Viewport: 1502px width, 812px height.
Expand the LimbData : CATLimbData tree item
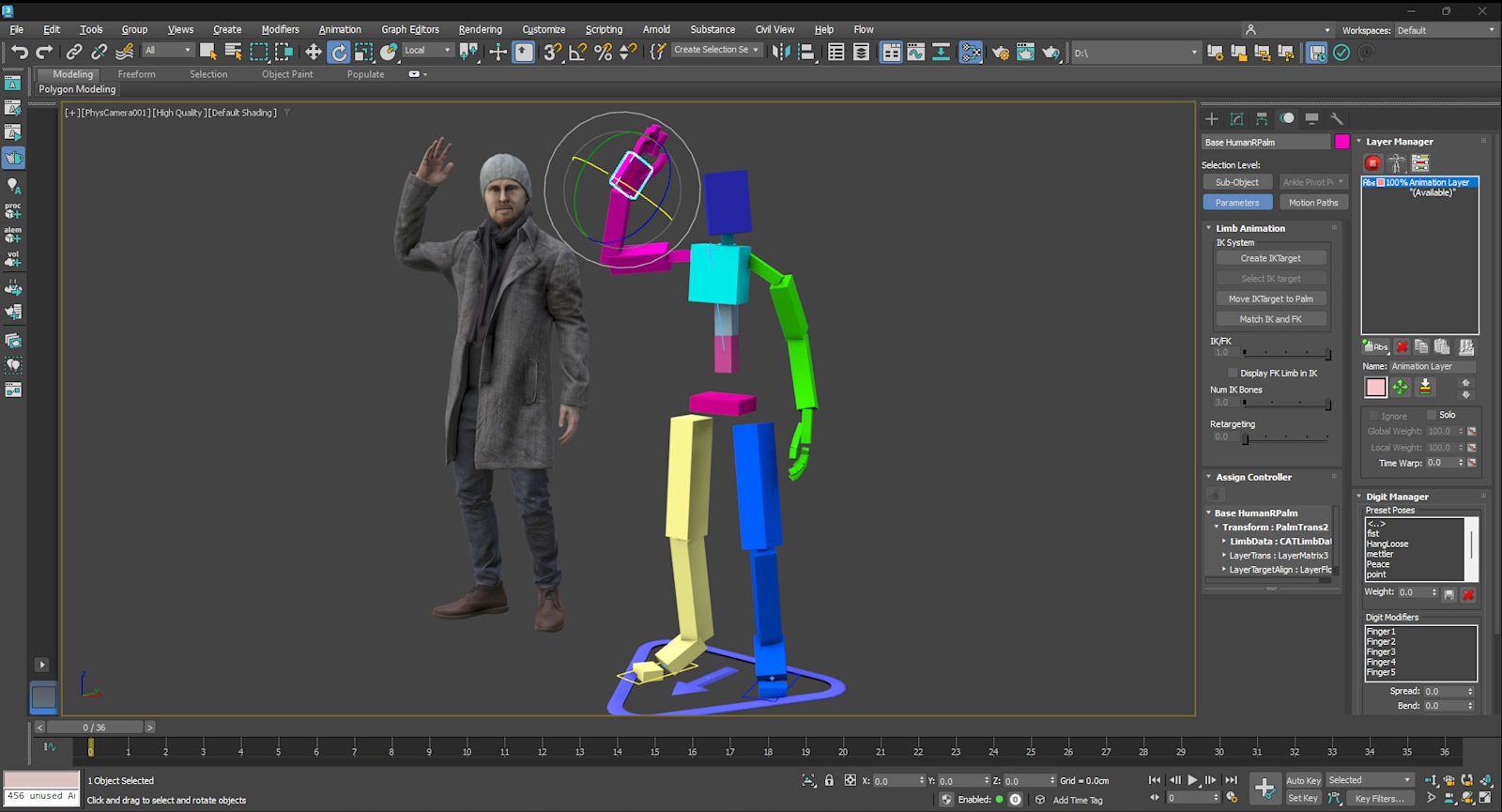(1224, 542)
